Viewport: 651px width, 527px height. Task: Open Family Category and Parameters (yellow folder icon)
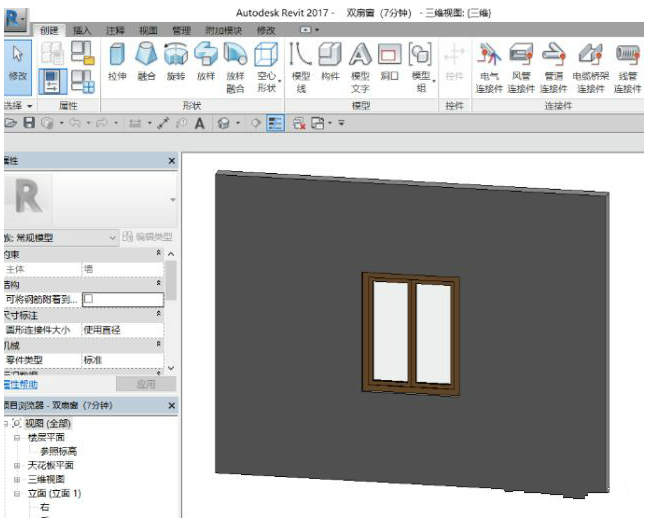(x=82, y=52)
